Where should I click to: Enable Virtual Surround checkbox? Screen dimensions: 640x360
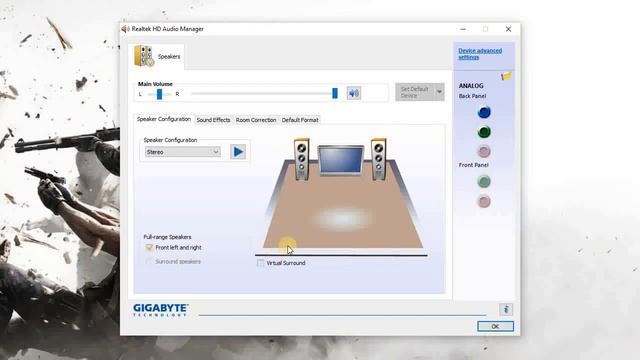(260, 263)
